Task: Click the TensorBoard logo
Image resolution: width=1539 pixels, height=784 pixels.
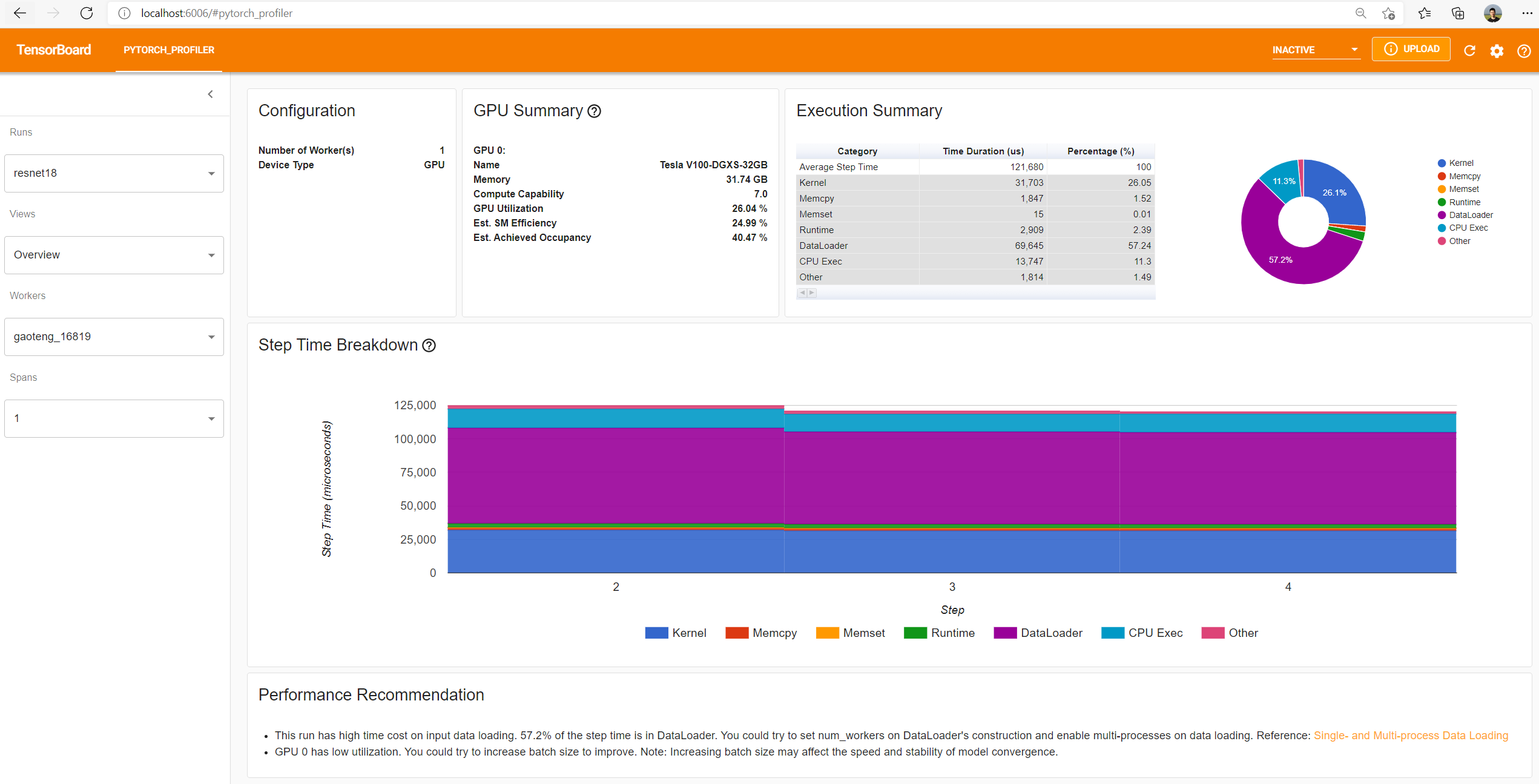Action: click(53, 50)
